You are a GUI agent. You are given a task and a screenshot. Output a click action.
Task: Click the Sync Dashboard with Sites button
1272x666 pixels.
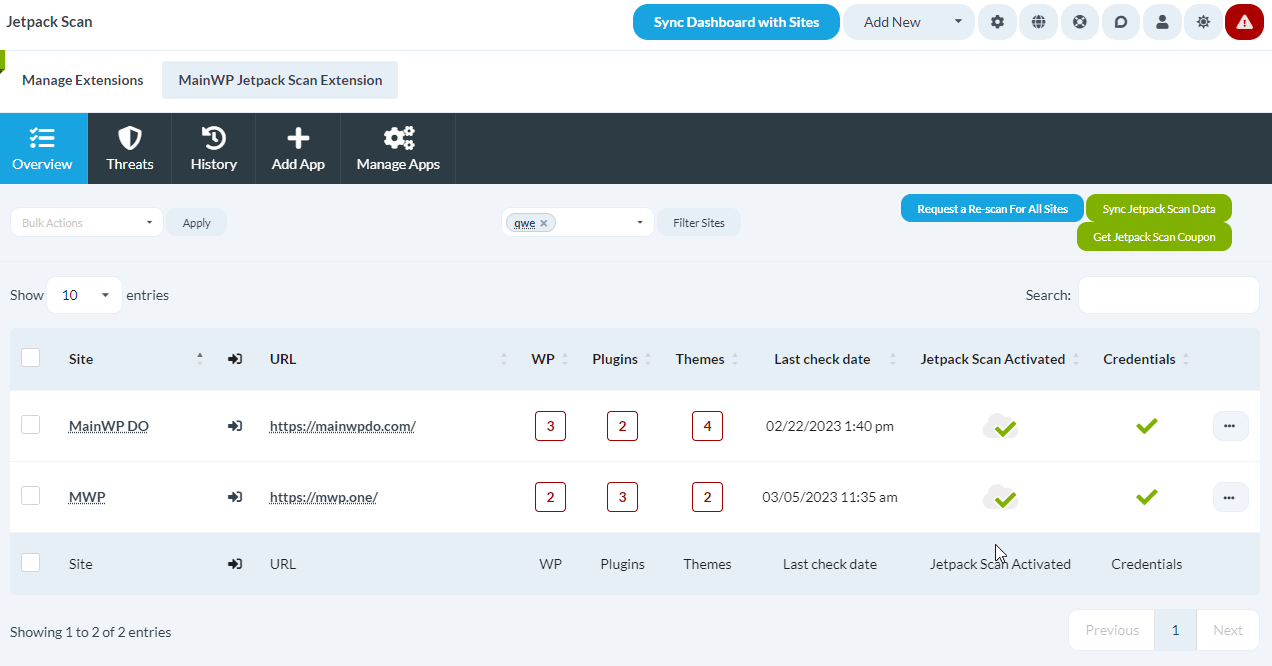(x=736, y=21)
